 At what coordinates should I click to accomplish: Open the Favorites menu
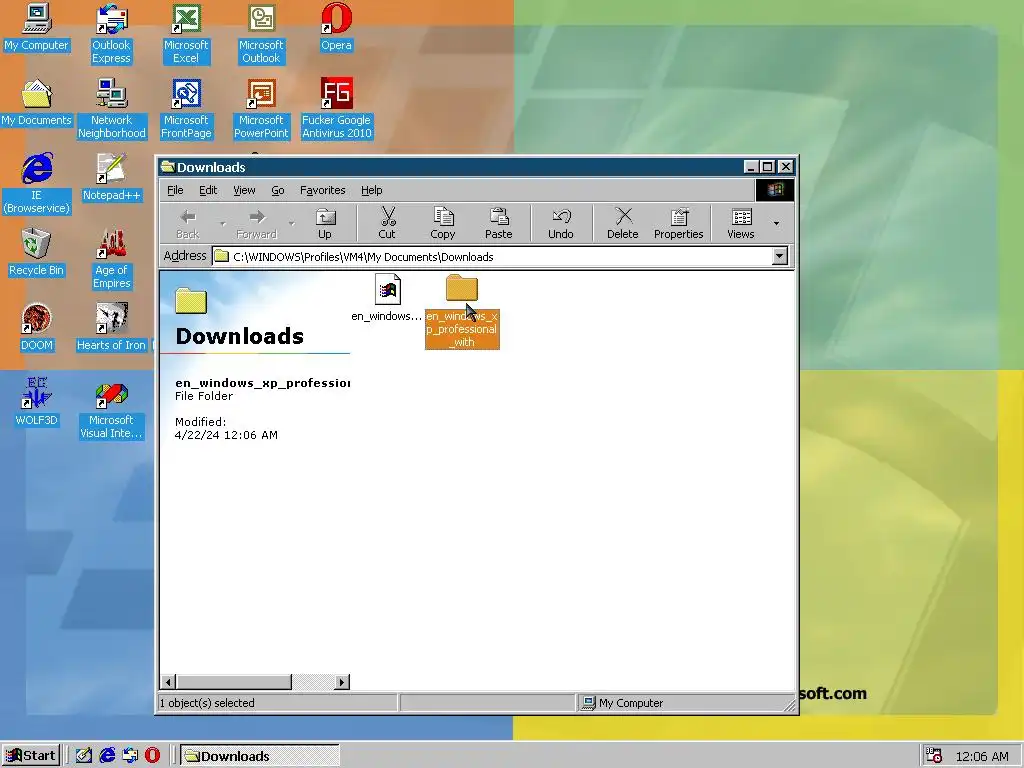[323, 190]
